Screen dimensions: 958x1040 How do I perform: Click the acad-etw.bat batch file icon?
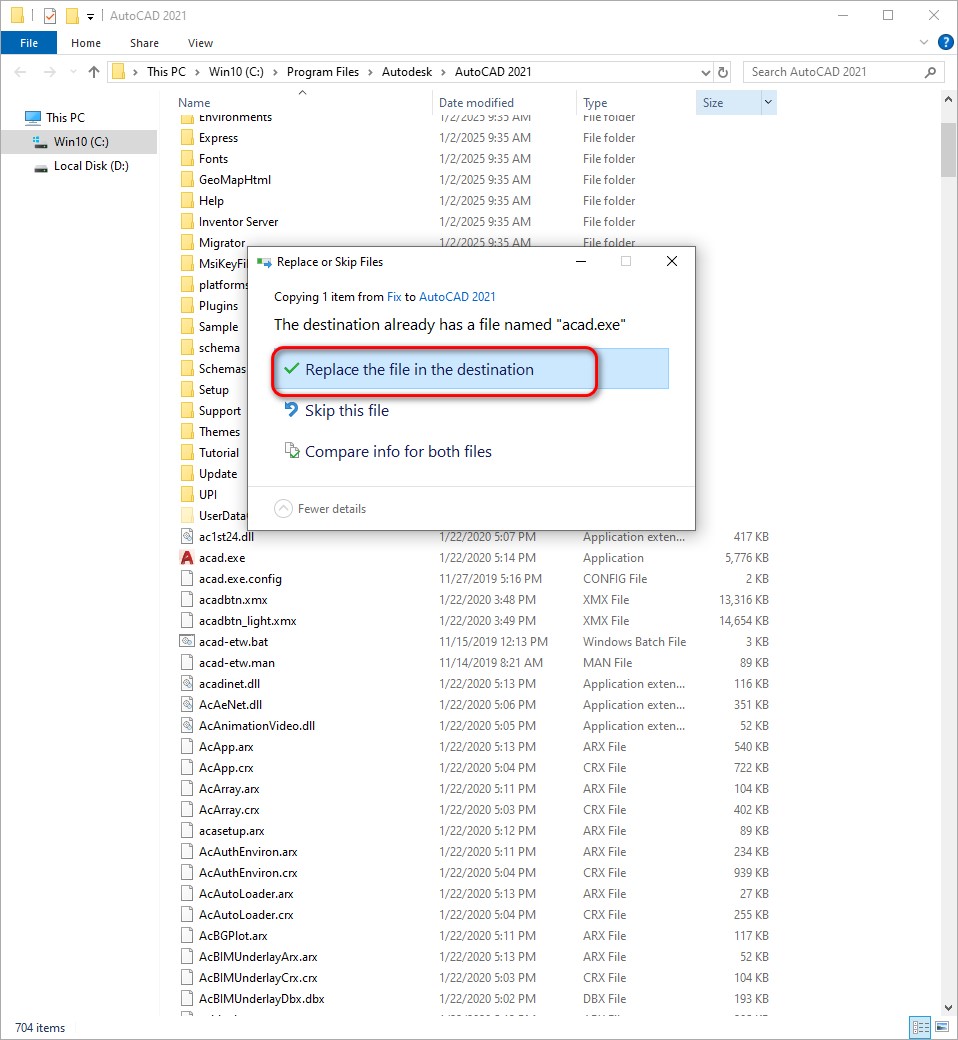[187, 641]
